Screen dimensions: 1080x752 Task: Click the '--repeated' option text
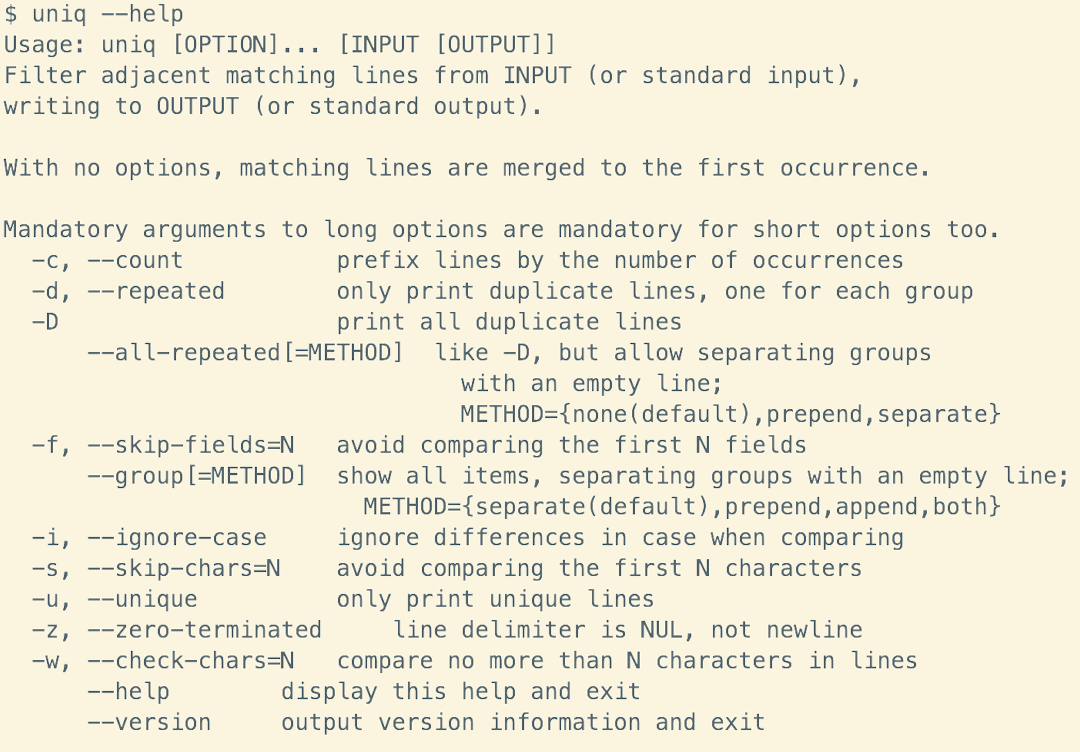[156, 292]
